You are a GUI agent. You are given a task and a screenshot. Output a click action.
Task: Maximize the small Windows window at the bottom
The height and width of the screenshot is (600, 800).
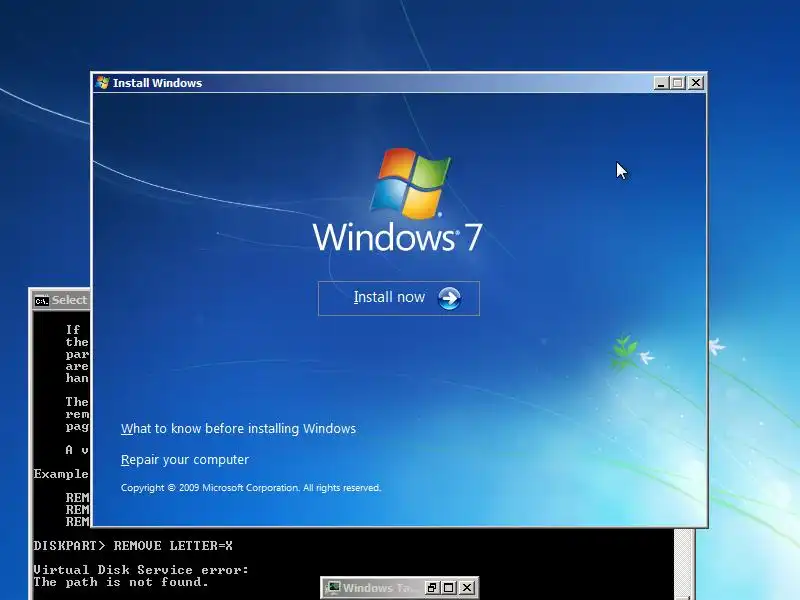pyautogui.click(x=449, y=588)
